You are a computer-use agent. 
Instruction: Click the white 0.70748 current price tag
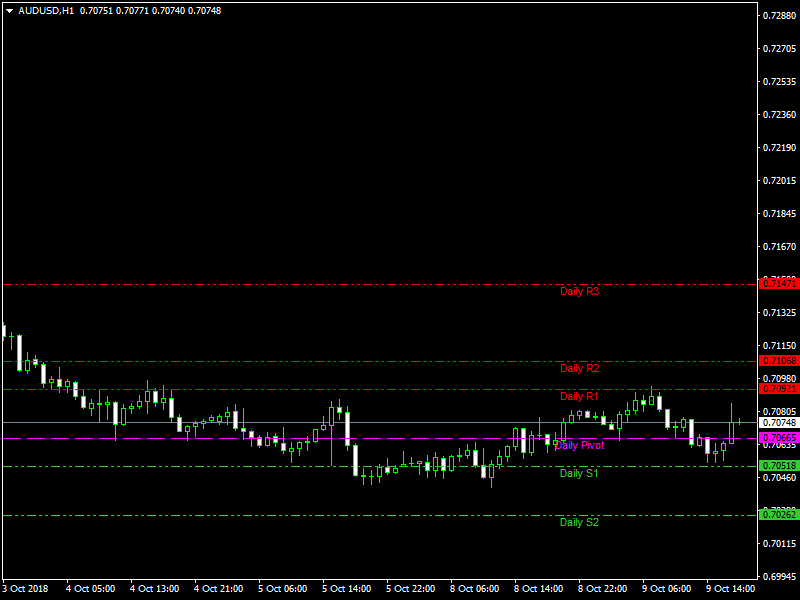(x=779, y=423)
